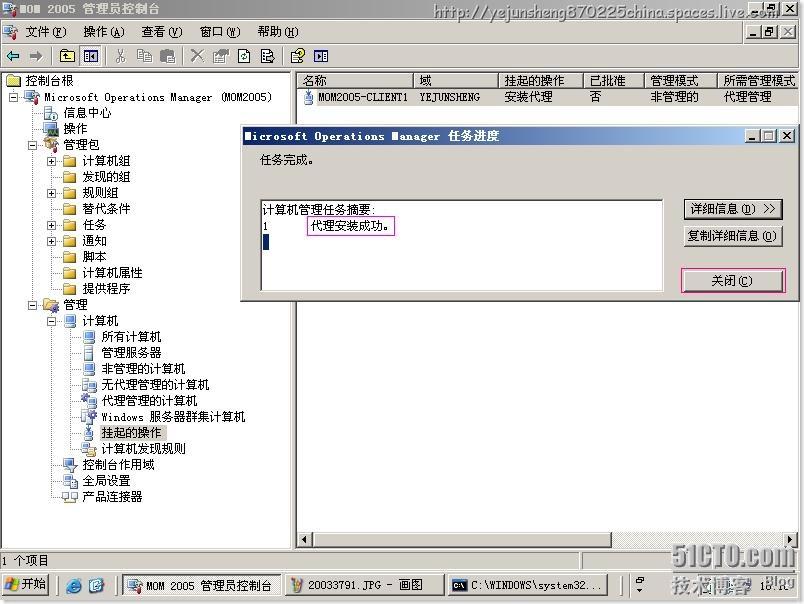Click the horizontal scrollbar left arrow

click(x=305, y=539)
